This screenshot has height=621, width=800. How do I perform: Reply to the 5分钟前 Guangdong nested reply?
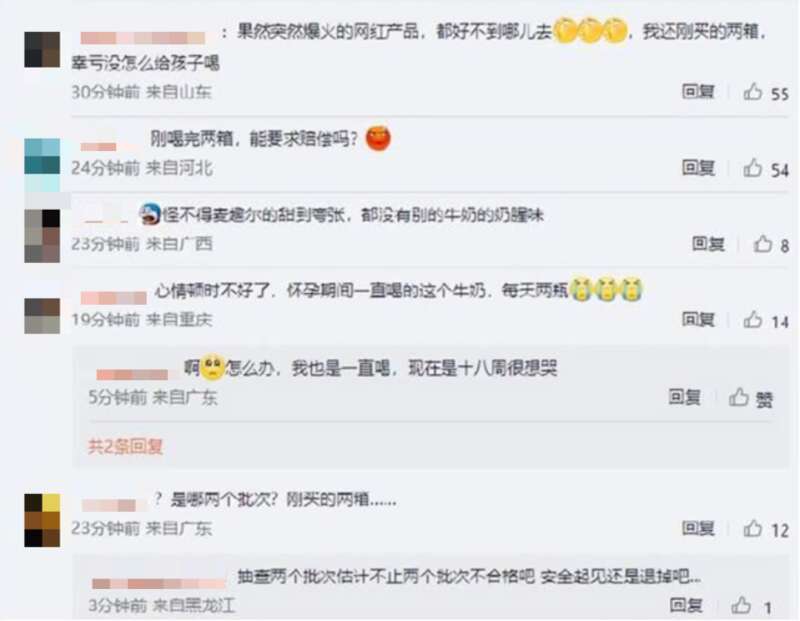(684, 396)
